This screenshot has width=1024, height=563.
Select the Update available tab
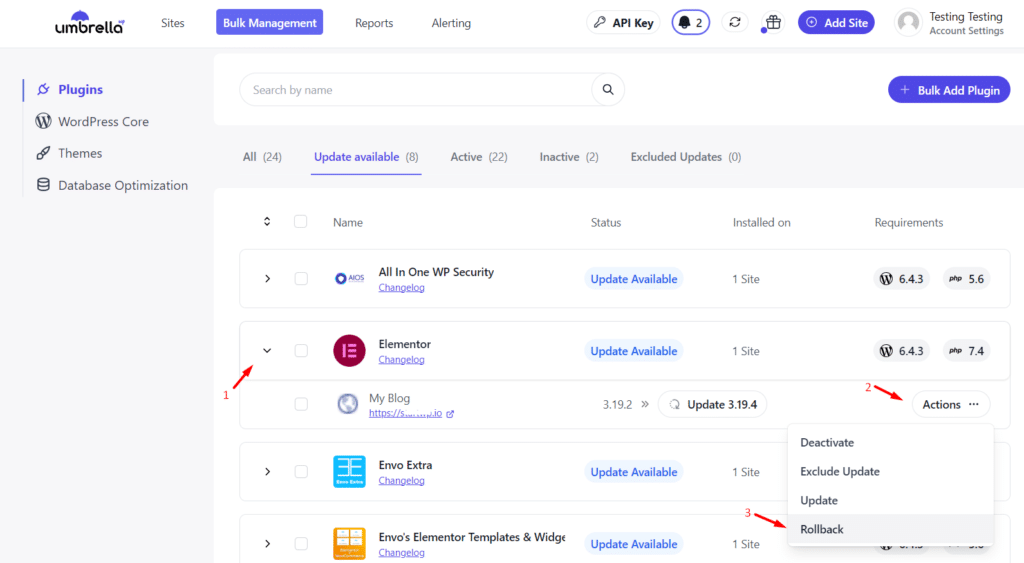pyautogui.click(x=366, y=157)
